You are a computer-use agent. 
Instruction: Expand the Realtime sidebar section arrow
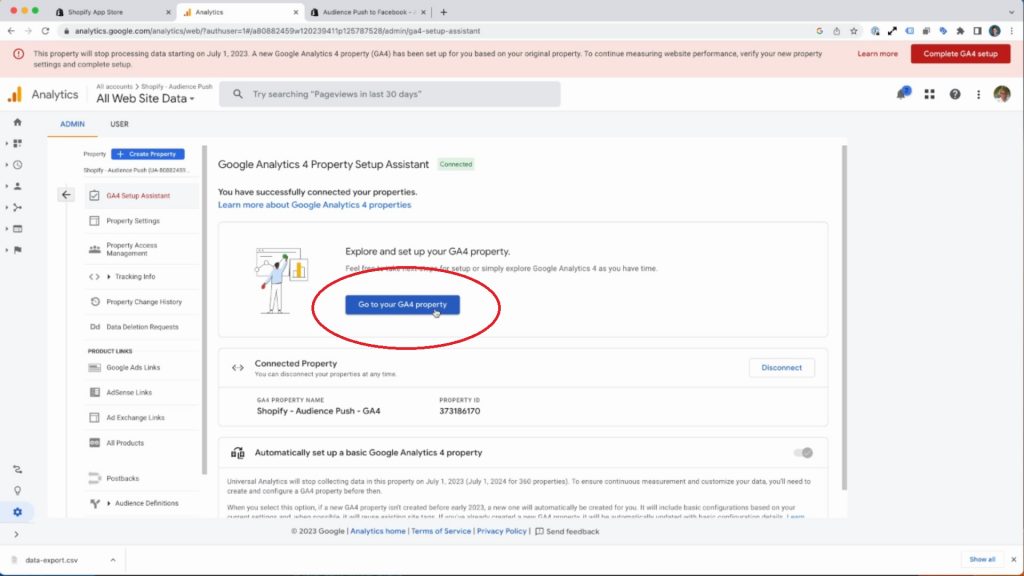tap(7, 165)
